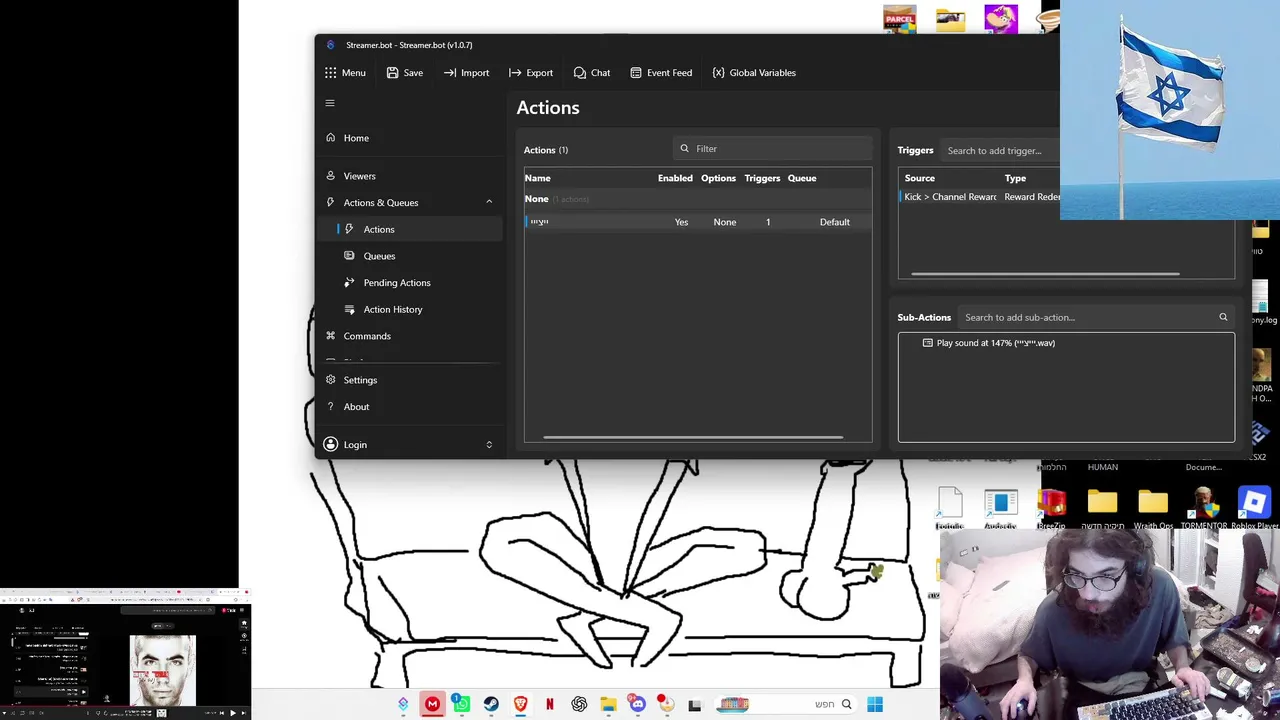
Task: Focus the actions Filter field
Action: [x=772, y=149]
